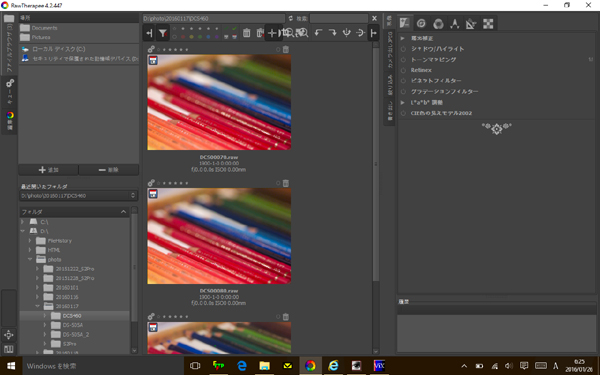Expand the HTML folder node

[x=30, y=250]
